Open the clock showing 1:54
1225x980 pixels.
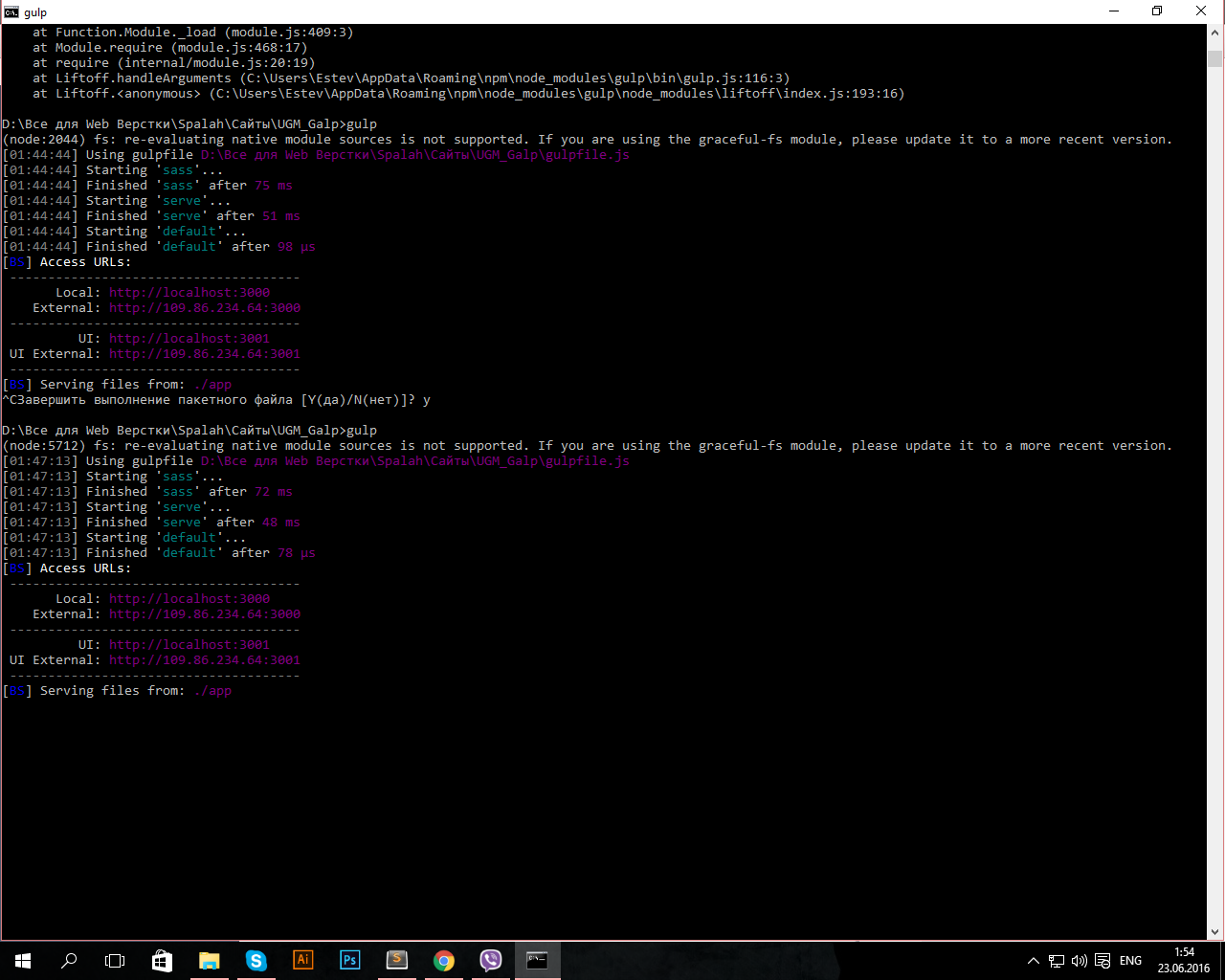tap(1184, 960)
